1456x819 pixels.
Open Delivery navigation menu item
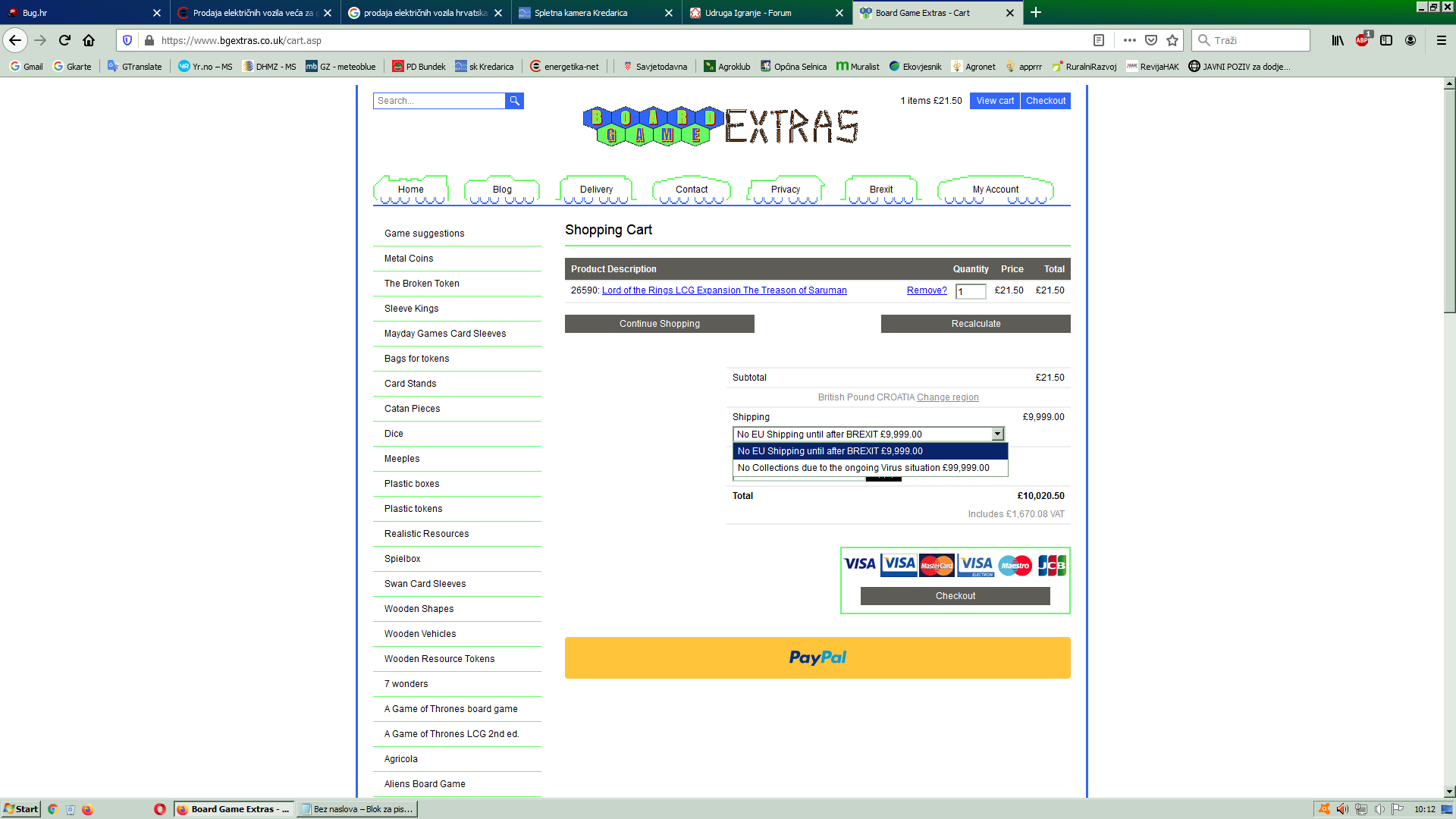tap(596, 190)
